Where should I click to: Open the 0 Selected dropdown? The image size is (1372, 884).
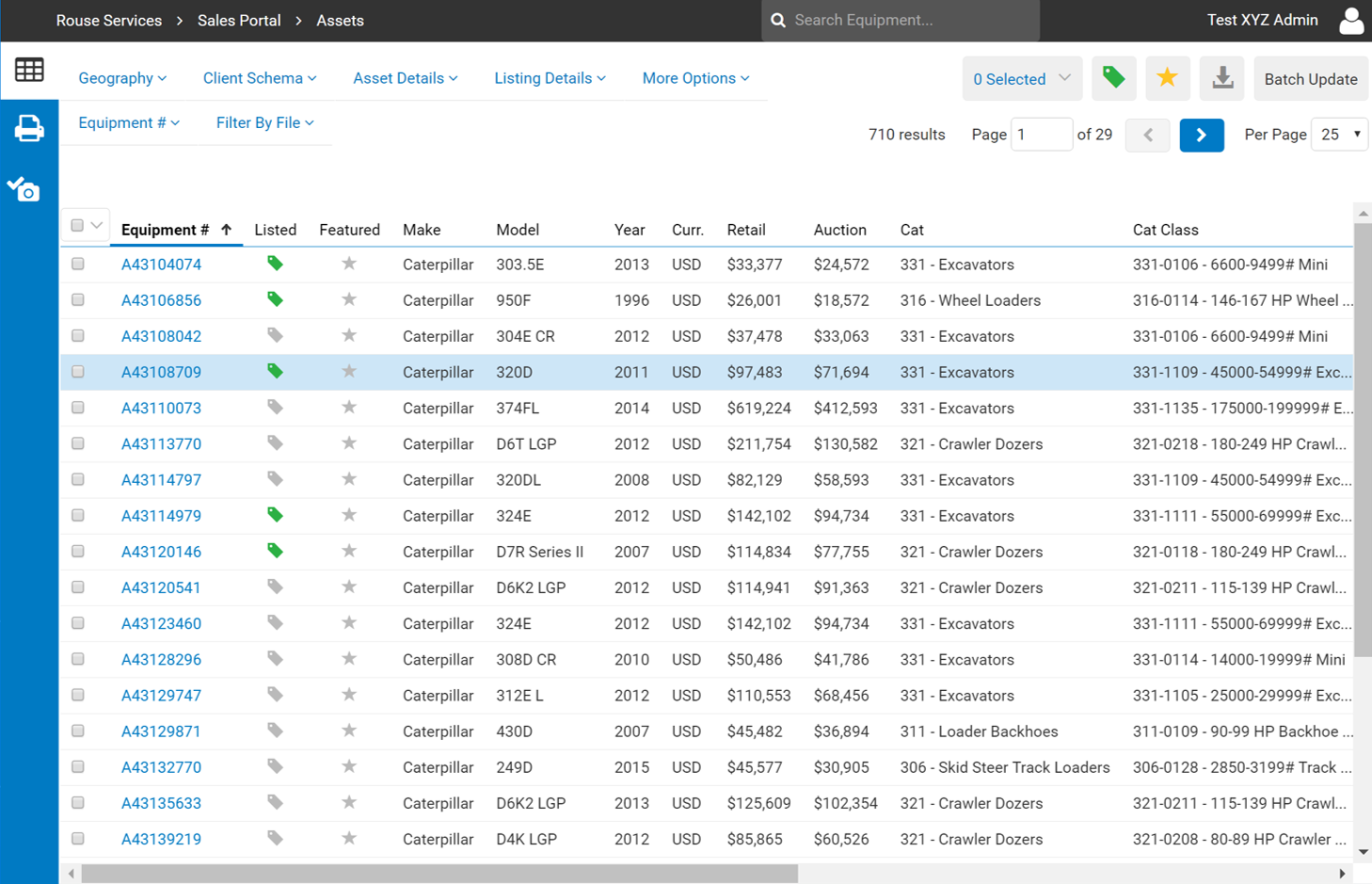(x=1021, y=79)
